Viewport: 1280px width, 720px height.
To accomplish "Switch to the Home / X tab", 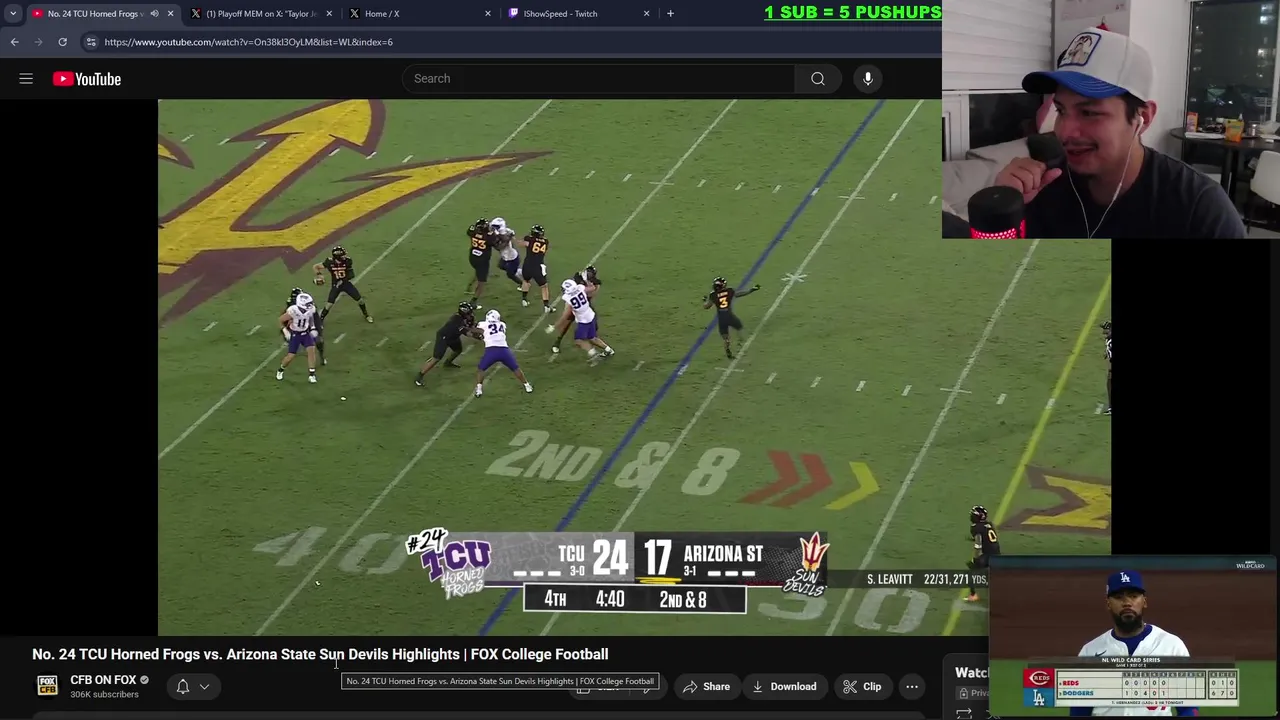I will (418, 14).
